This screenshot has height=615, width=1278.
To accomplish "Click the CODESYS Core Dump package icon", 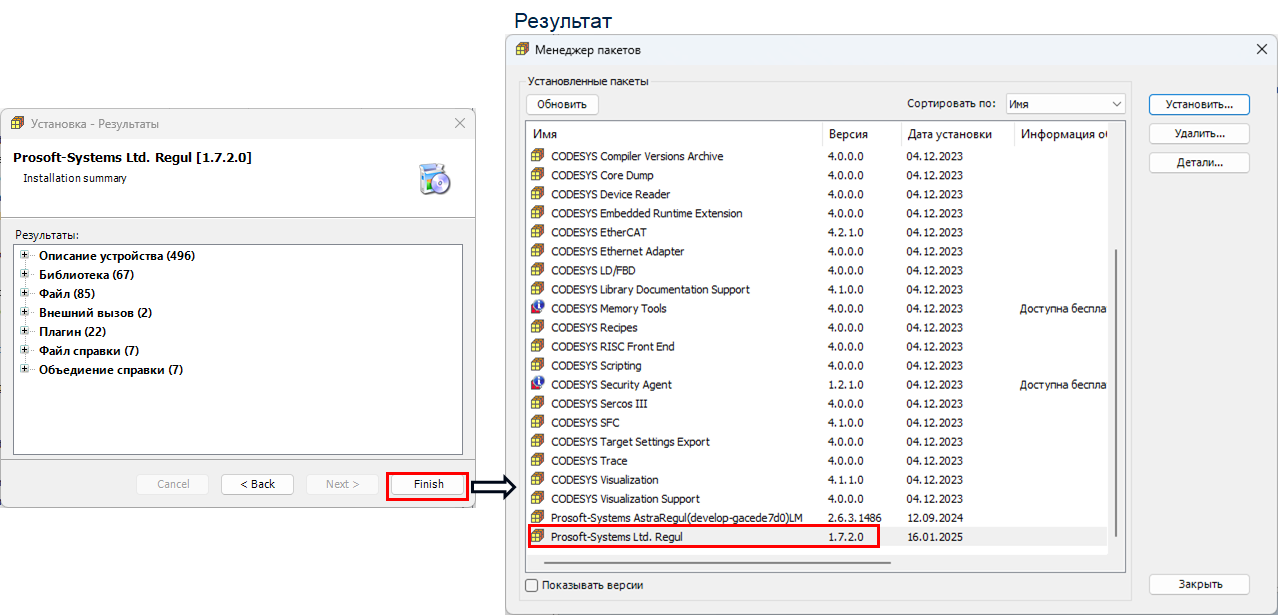I will click(538, 175).
